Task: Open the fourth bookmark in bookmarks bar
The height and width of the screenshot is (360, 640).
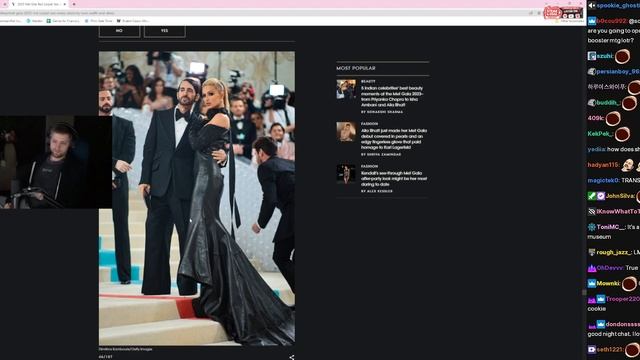Action: [98, 21]
